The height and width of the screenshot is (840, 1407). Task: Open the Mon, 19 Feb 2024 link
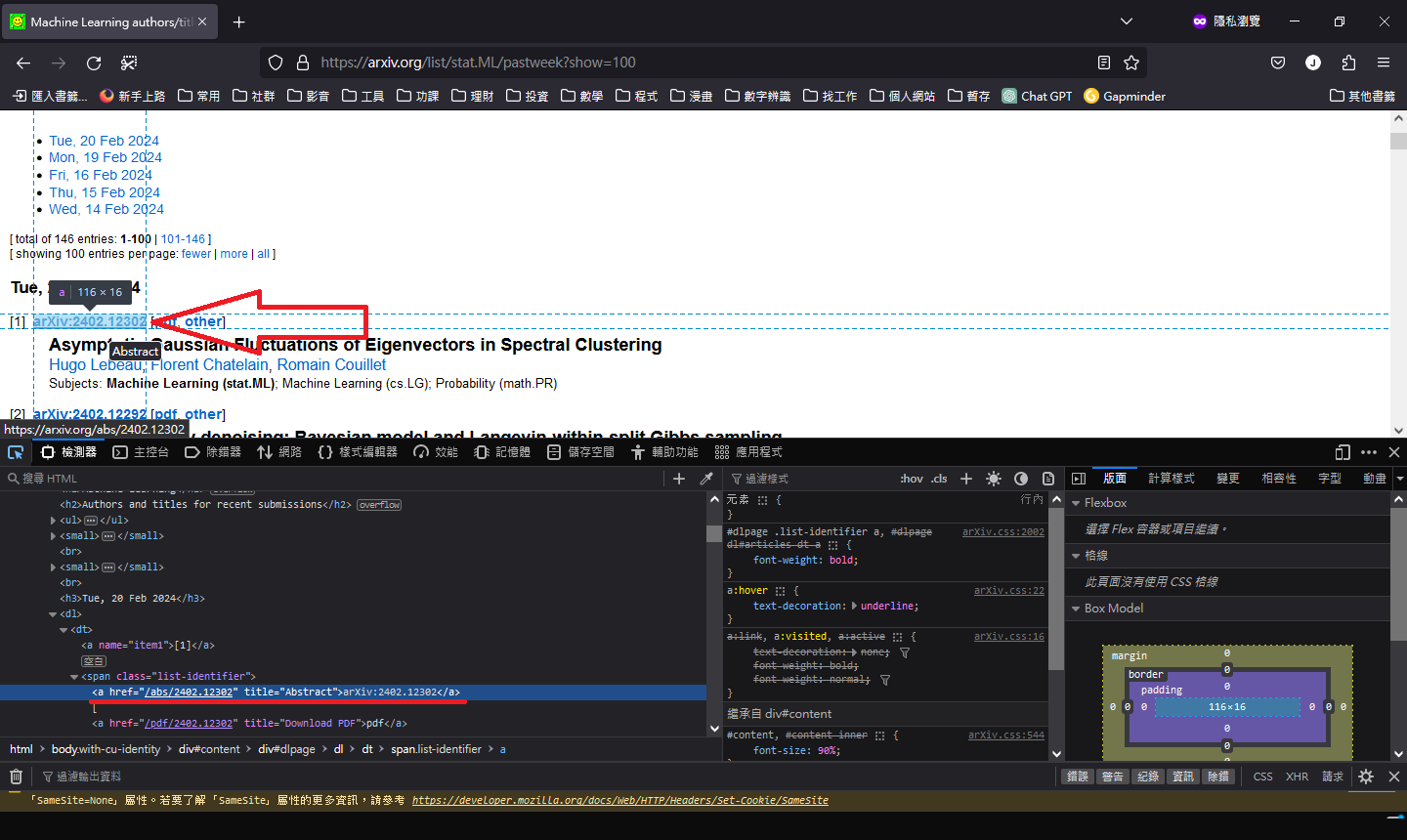coord(106,157)
